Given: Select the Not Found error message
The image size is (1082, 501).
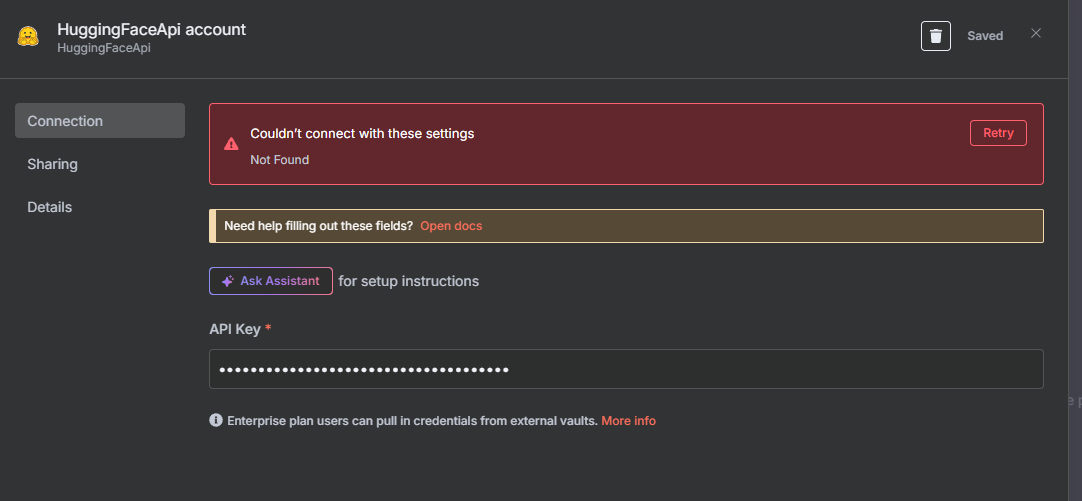Looking at the screenshot, I should (x=279, y=160).
